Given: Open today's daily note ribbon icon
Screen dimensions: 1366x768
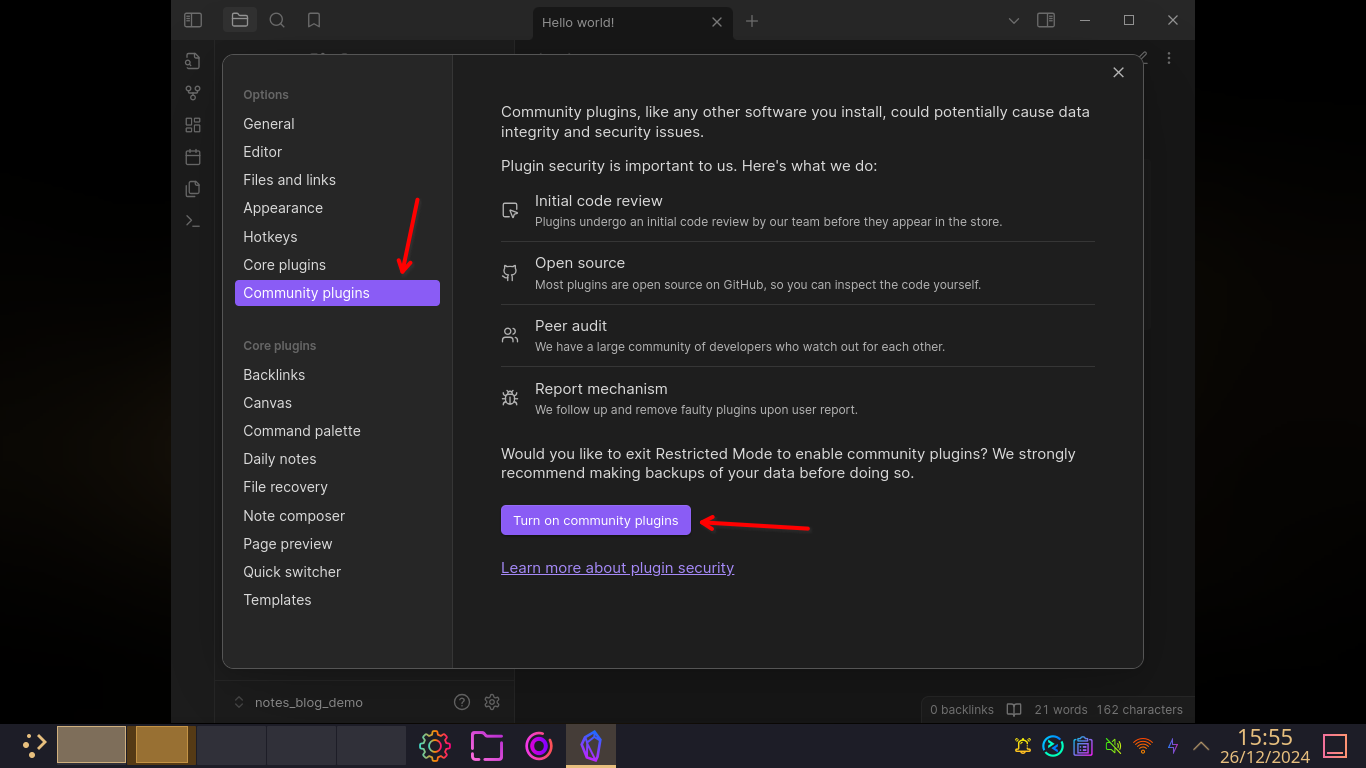Looking at the screenshot, I should (193, 157).
